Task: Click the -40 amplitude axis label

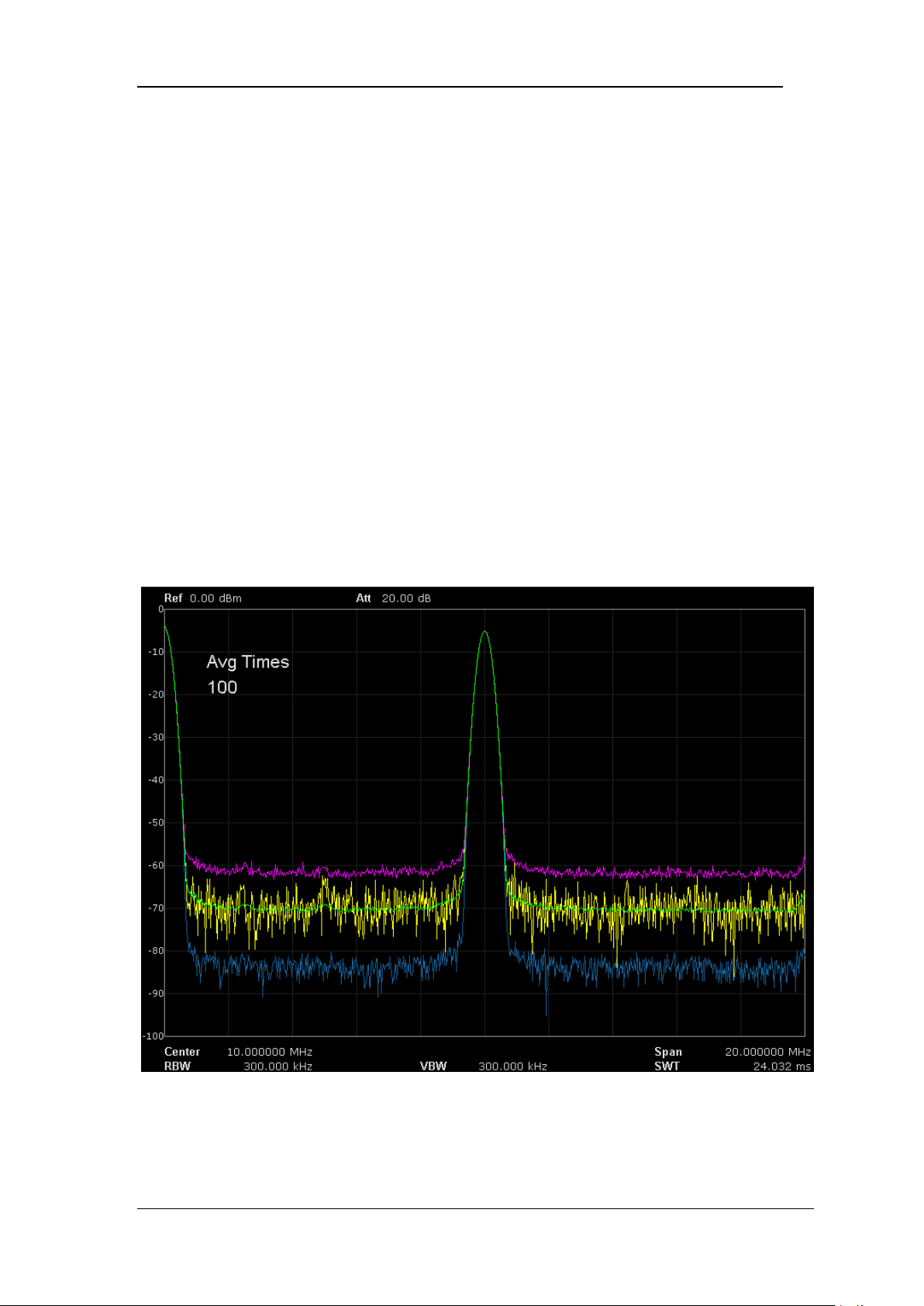Action: click(156, 780)
